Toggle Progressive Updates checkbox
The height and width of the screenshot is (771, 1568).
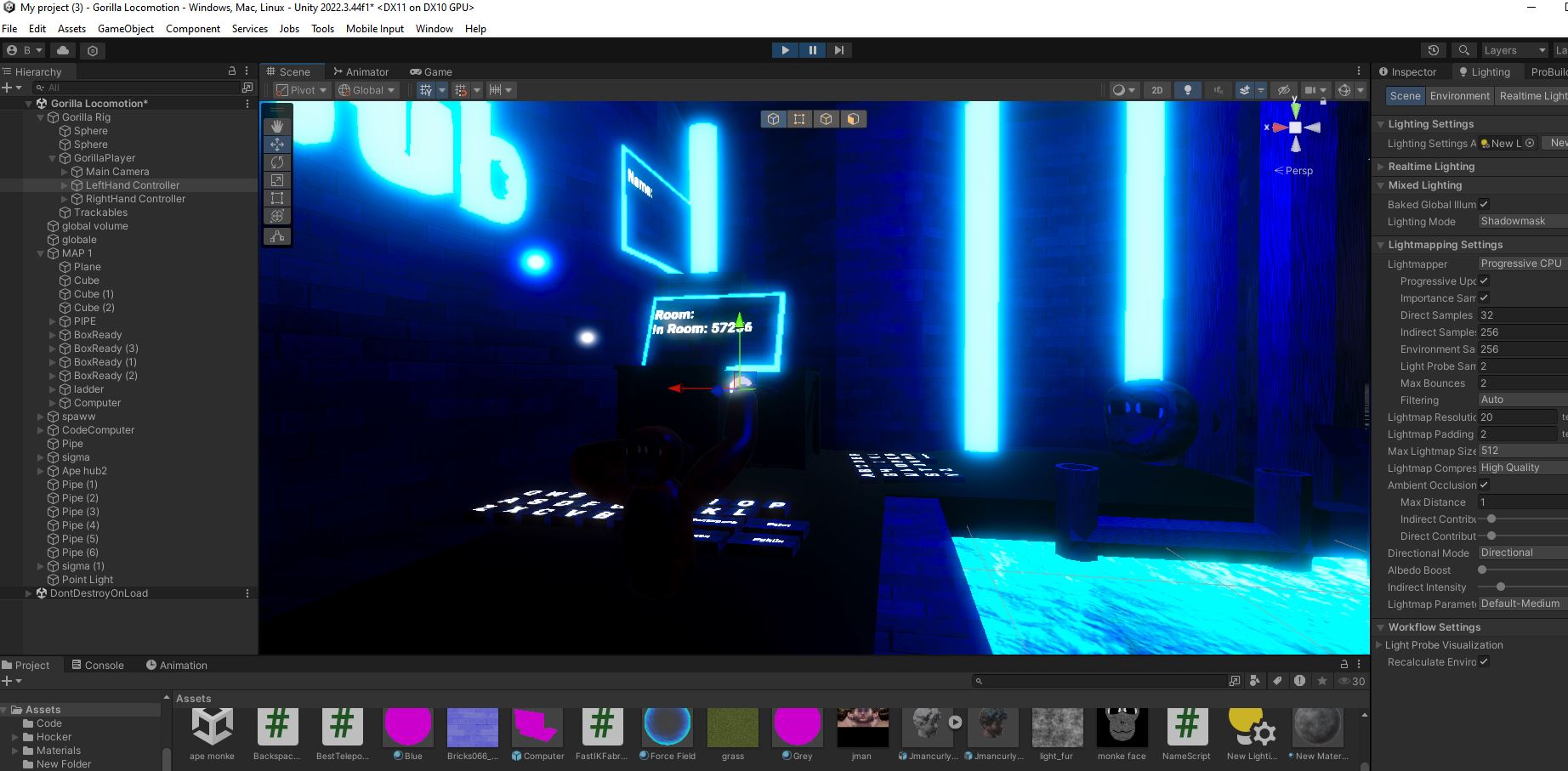tap(1484, 281)
